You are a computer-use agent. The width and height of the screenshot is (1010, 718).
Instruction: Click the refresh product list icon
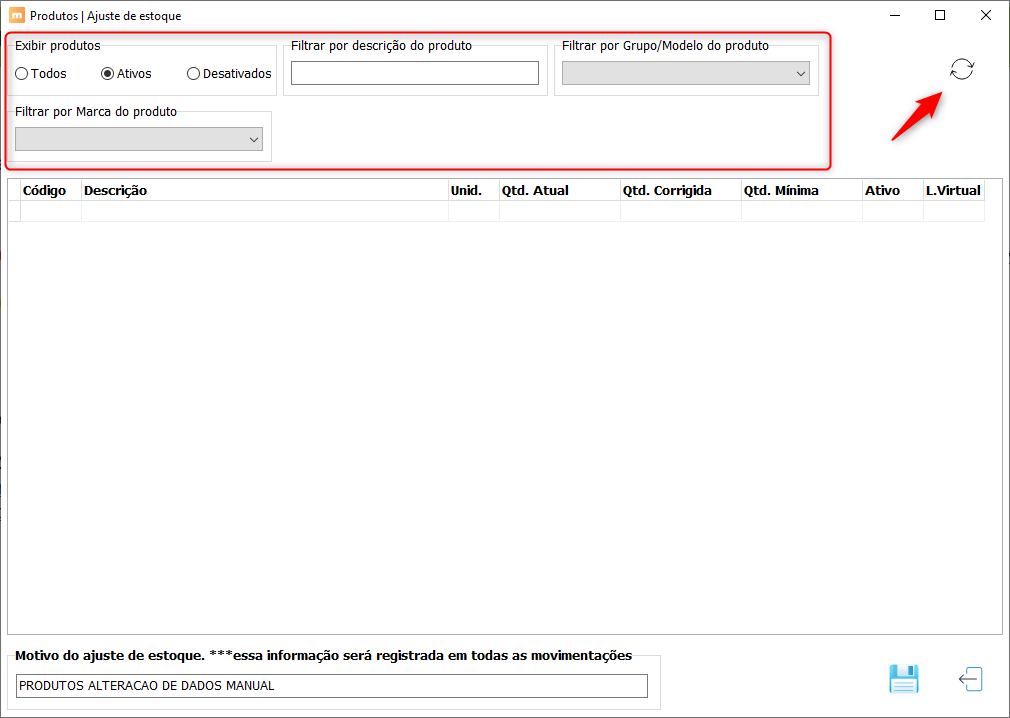pos(962,69)
